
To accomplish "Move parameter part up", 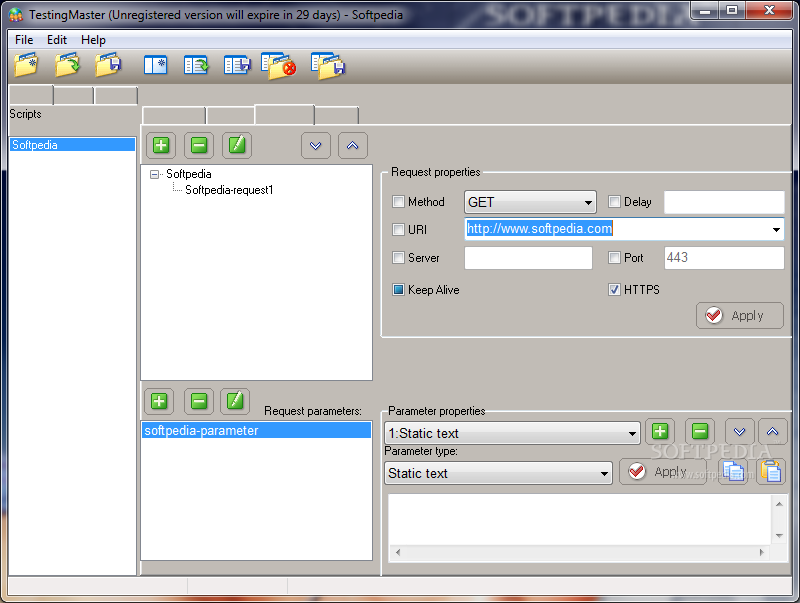I will coord(772,432).
